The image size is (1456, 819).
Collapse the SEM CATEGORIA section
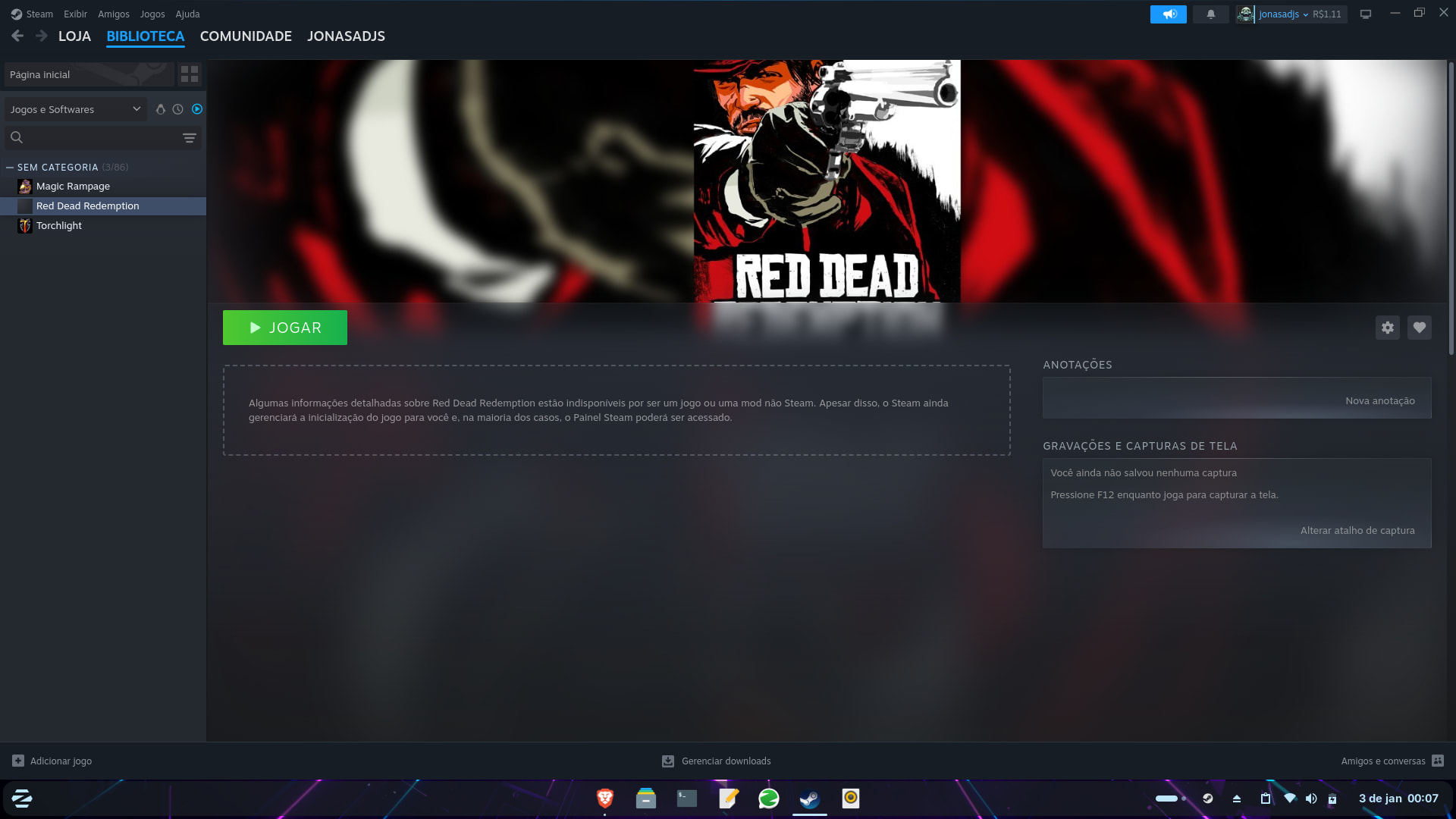pos(10,167)
